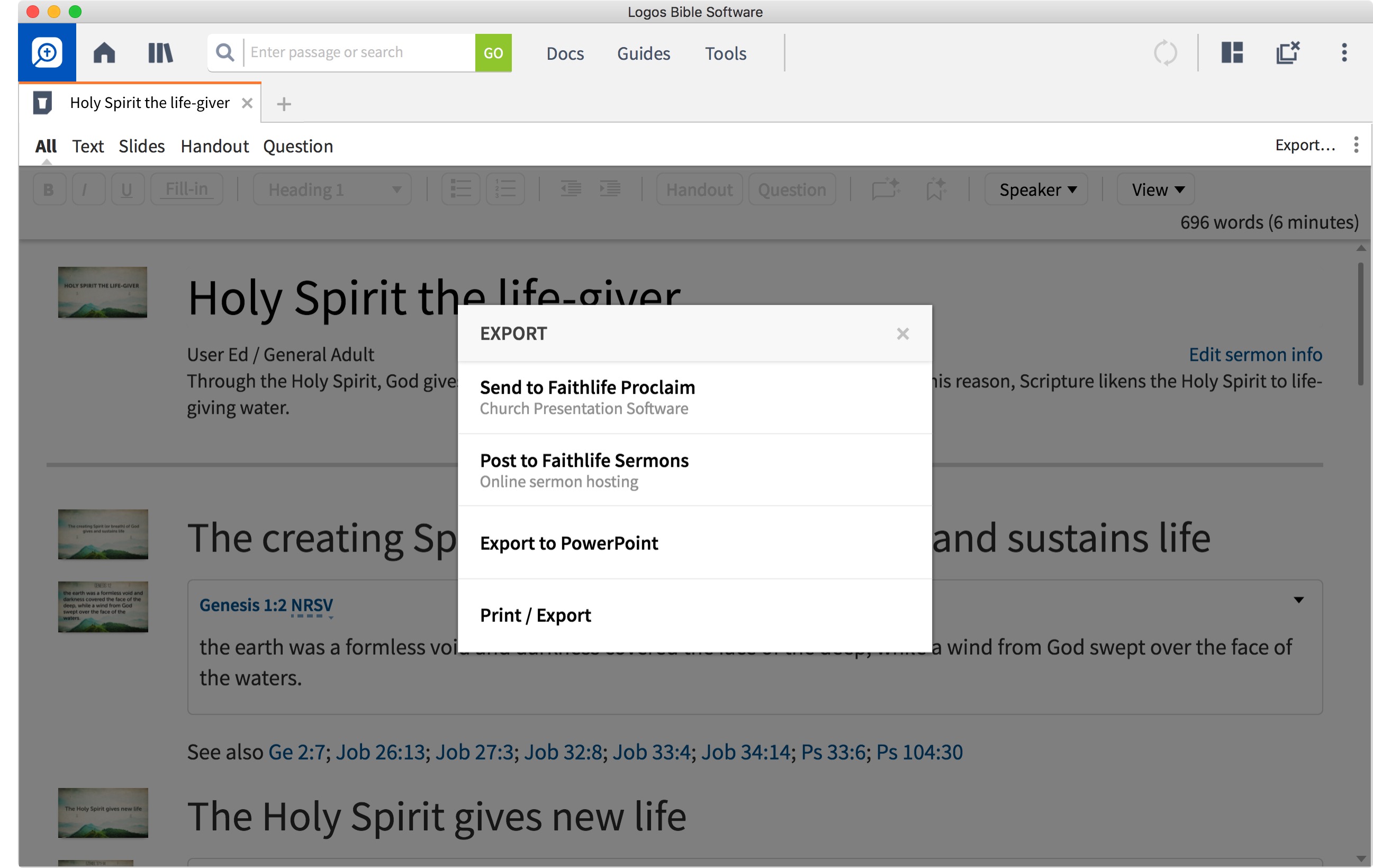
Task: Select the gives new life slide thumbnail
Action: coord(103,812)
